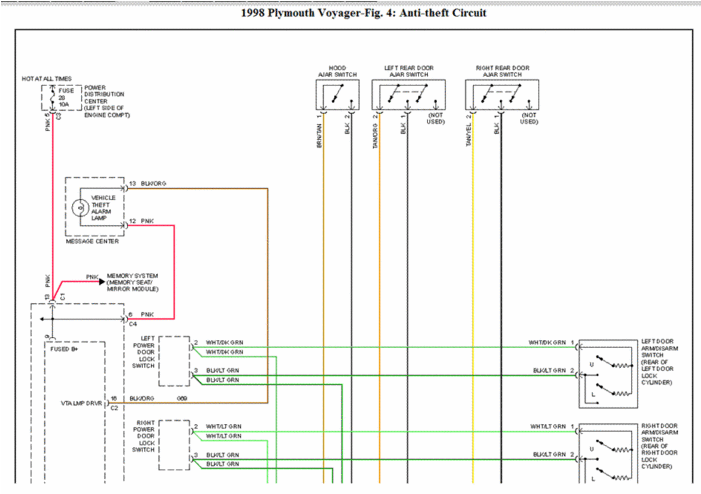701x494 pixels.
Task: Select the 'C4' connector label
Action: coord(133,325)
